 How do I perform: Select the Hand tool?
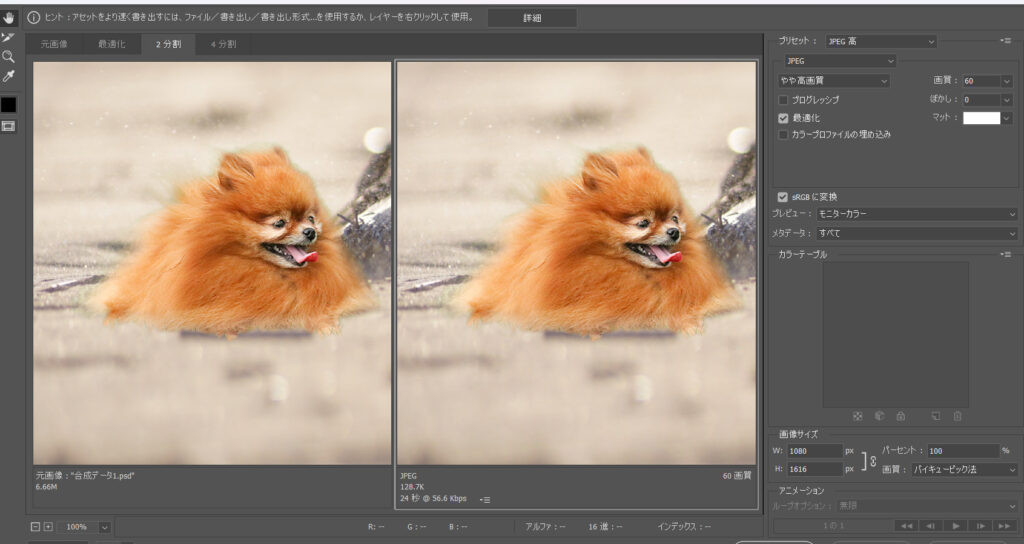click(9, 17)
